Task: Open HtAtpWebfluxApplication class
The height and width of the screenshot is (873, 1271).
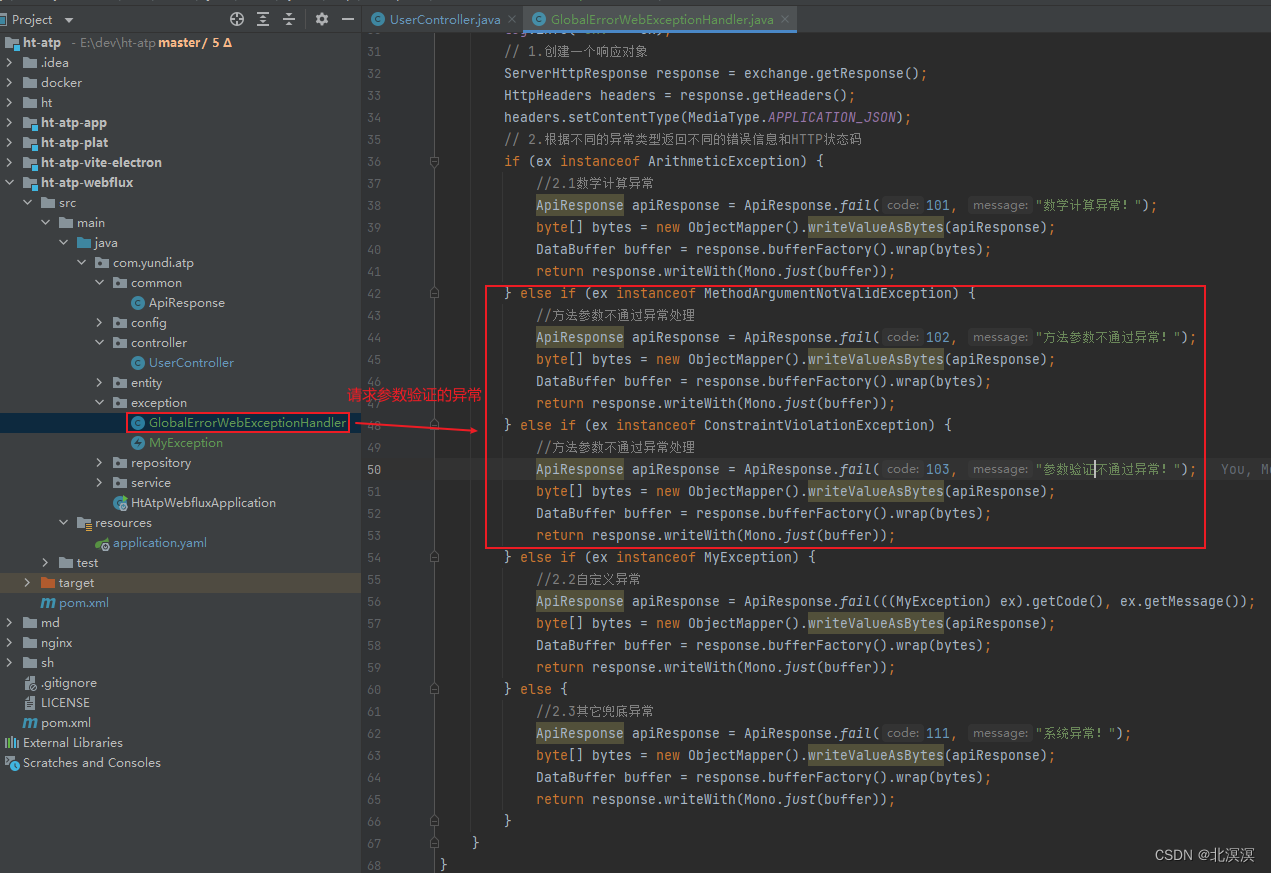Action: [x=194, y=503]
